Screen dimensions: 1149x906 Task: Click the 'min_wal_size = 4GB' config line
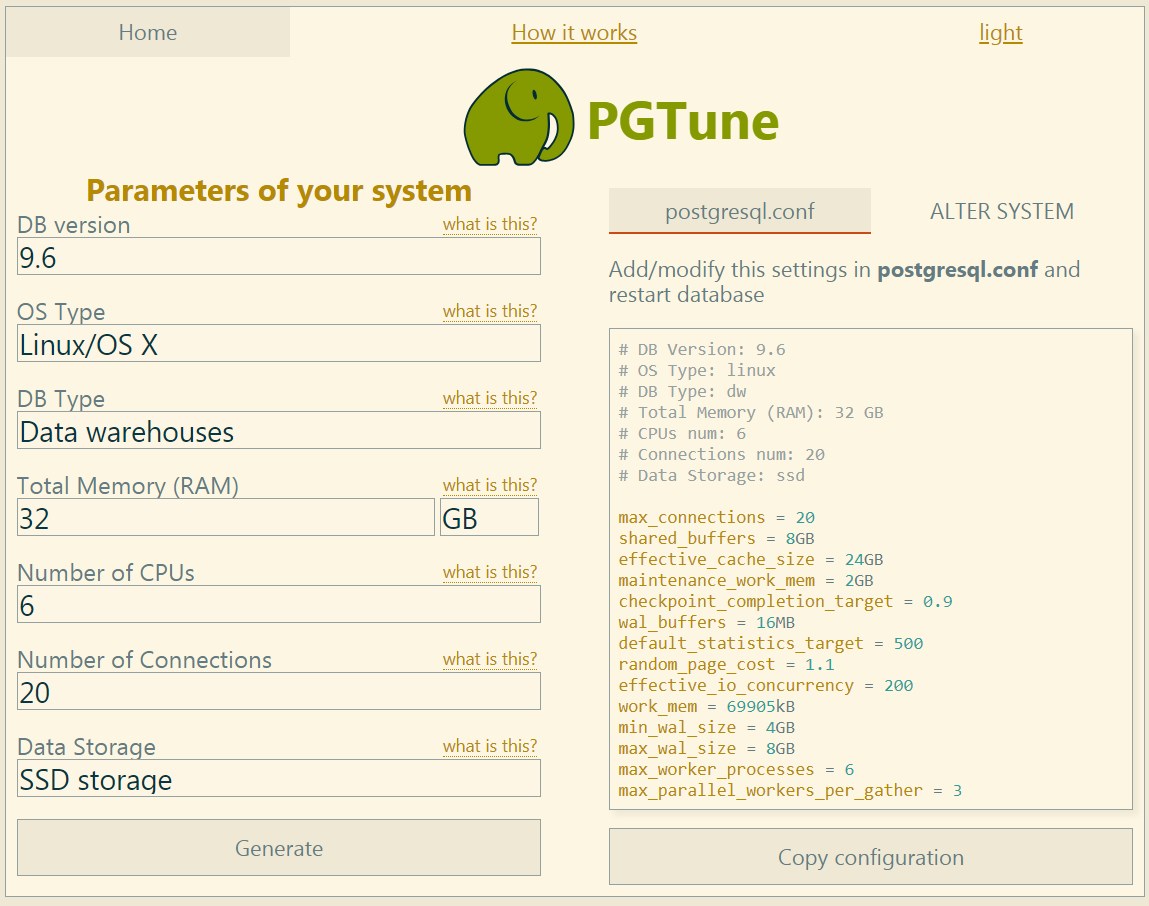[706, 728]
